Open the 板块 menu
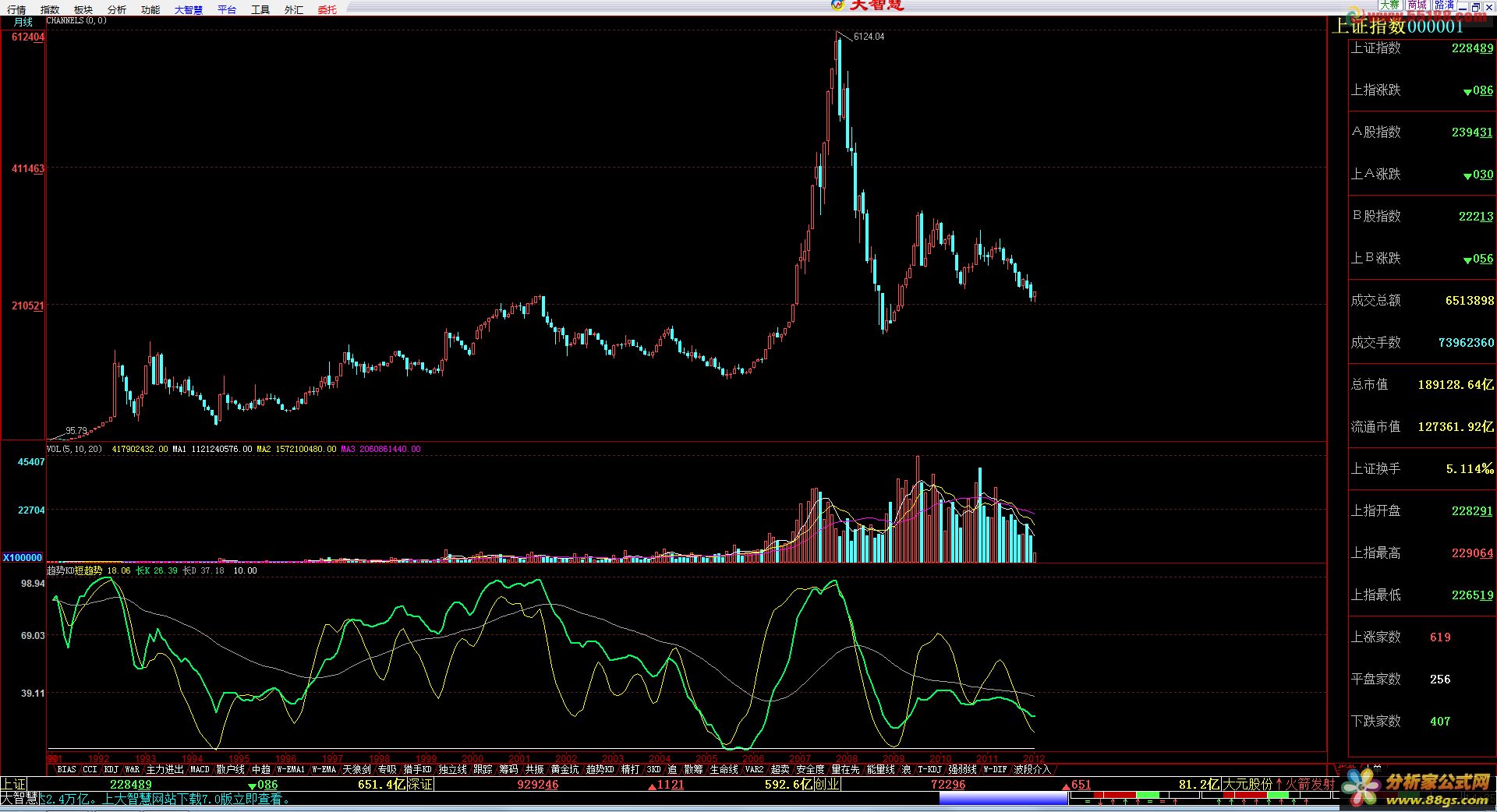The width and height of the screenshot is (1497, 812). pos(83,10)
